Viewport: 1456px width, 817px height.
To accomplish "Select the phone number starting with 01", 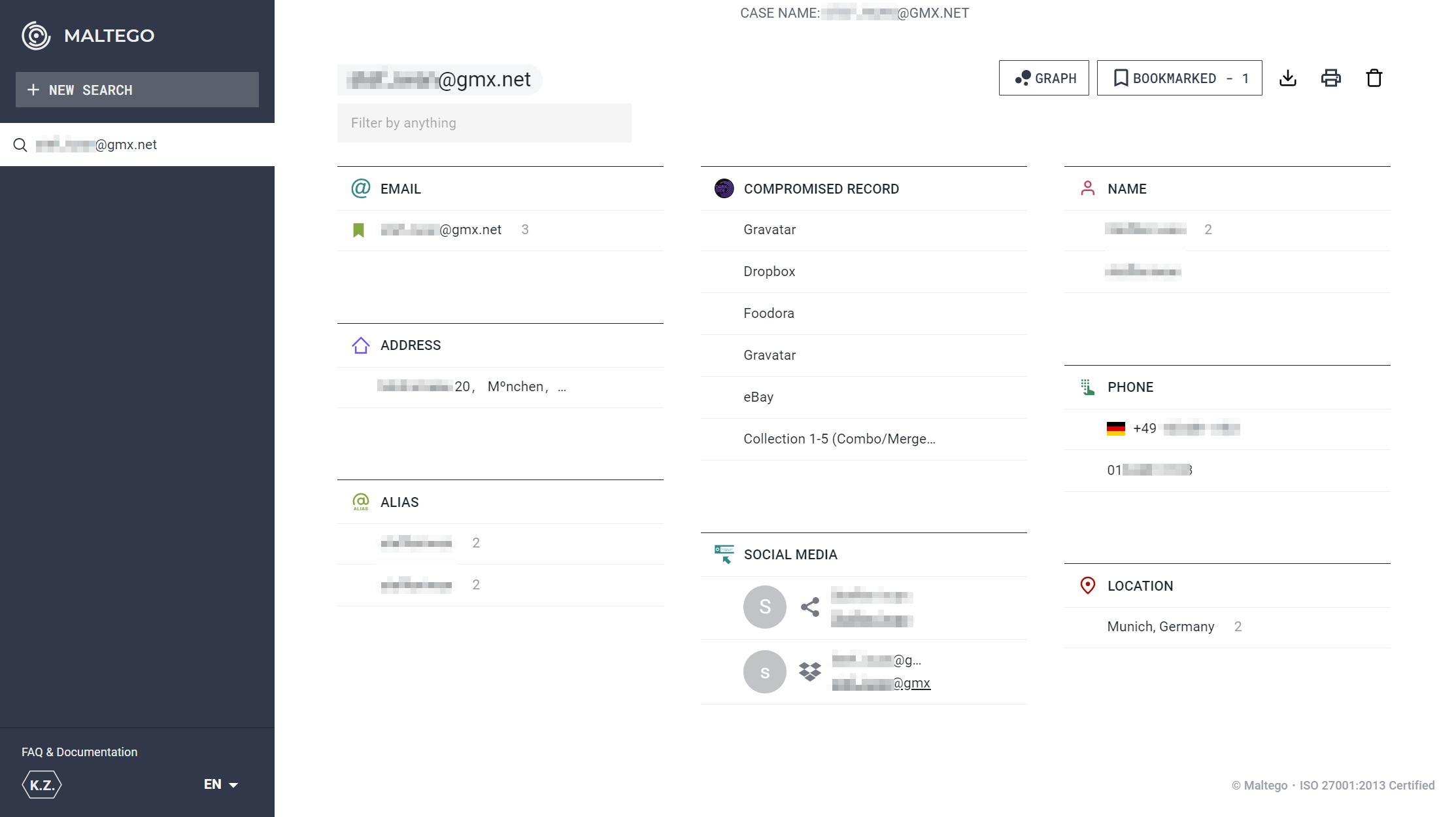I will click(x=1227, y=471).
